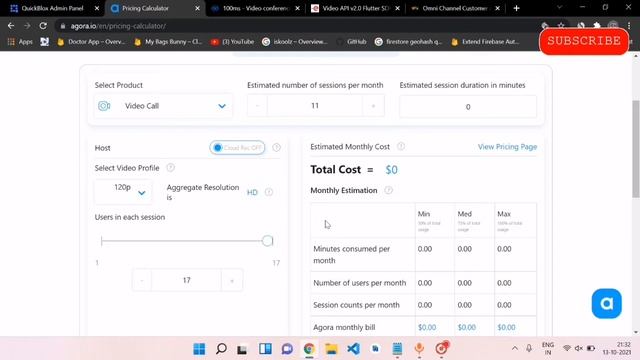Bookmark this page with the star icon
The width and height of the screenshot is (640, 360).
coord(561,25)
